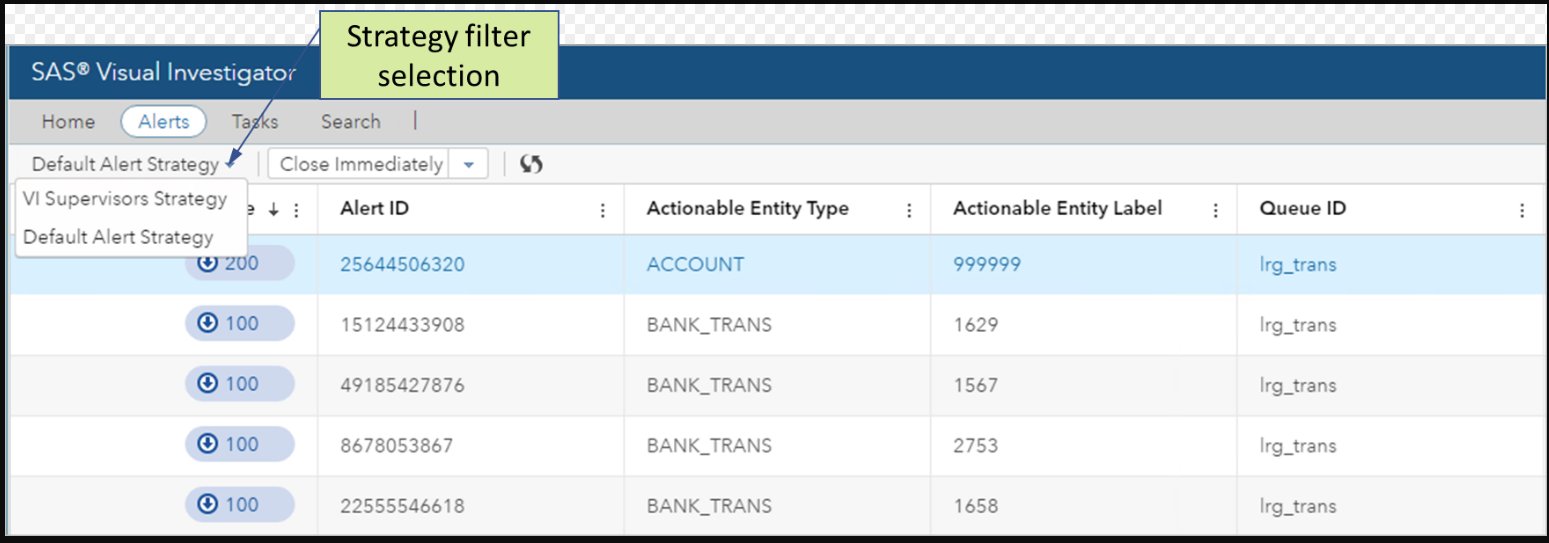Open Queue ID column options menu

1522,210
